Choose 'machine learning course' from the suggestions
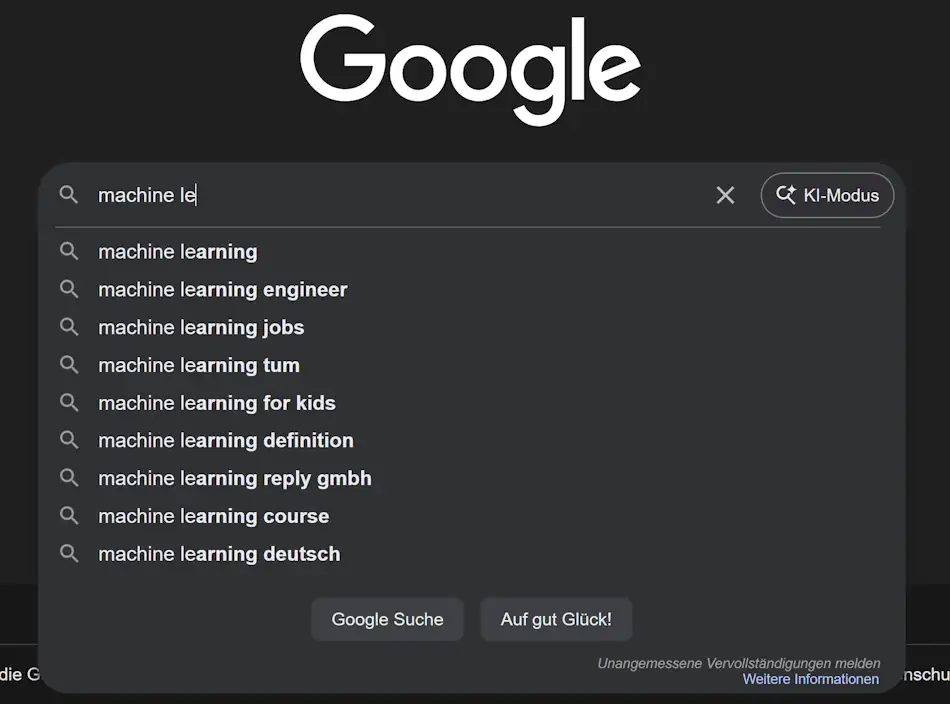Image resolution: width=950 pixels, height=704 pixels. (x=213, y=516)
